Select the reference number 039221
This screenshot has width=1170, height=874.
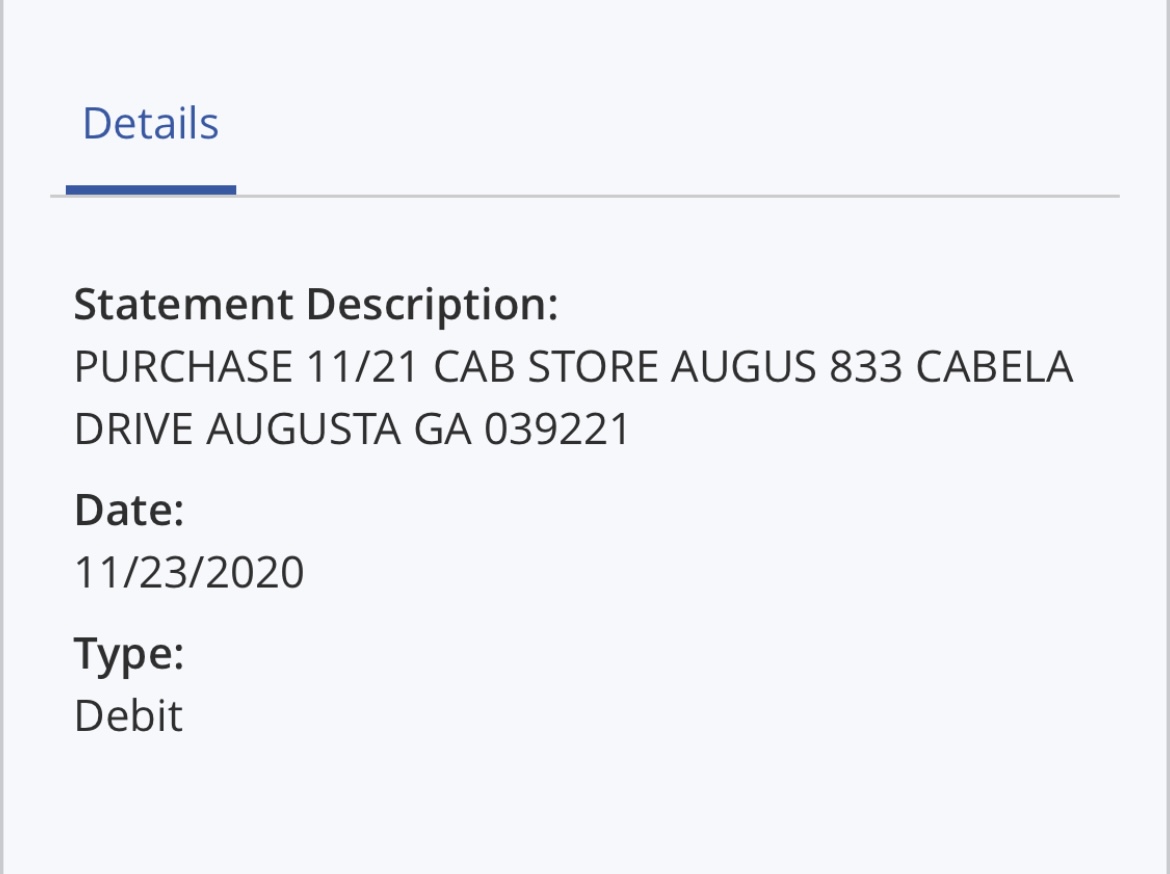[557, 429]
